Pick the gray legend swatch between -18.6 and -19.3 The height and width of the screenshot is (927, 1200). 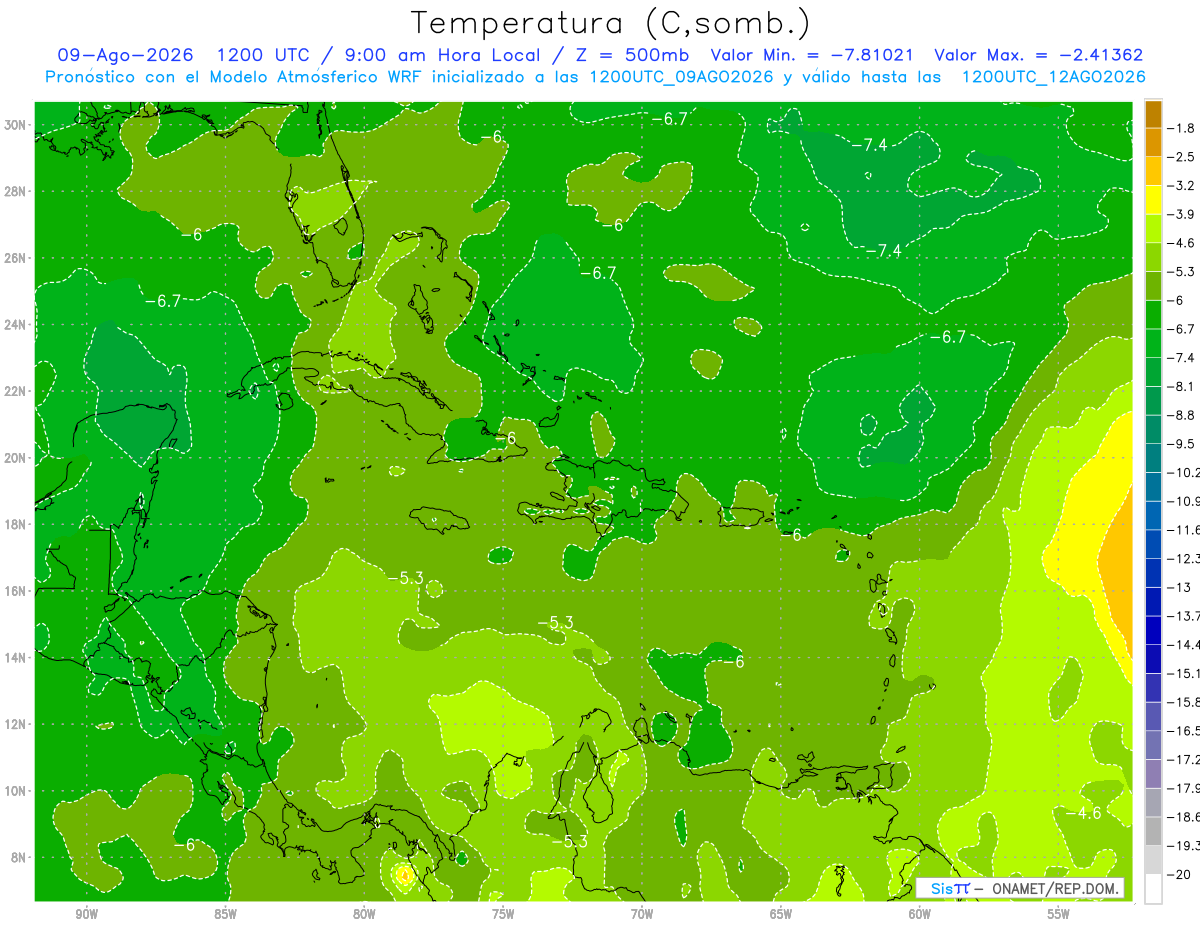pyautogui.click(x=1153, y=831)
